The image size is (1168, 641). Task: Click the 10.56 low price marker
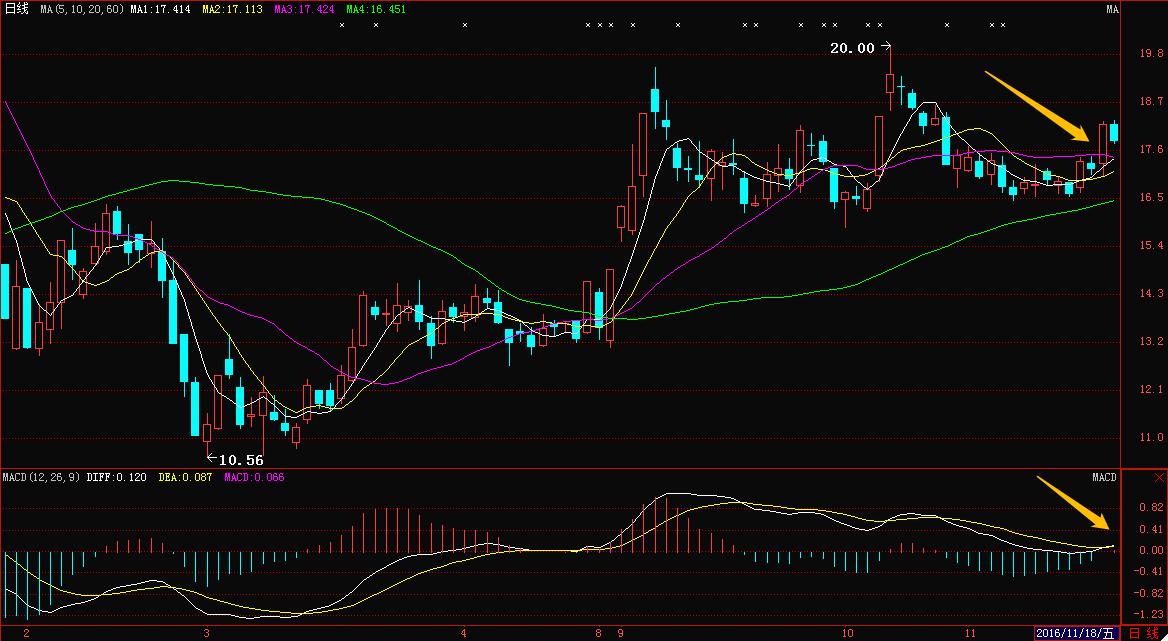click(x=240, y=460)
